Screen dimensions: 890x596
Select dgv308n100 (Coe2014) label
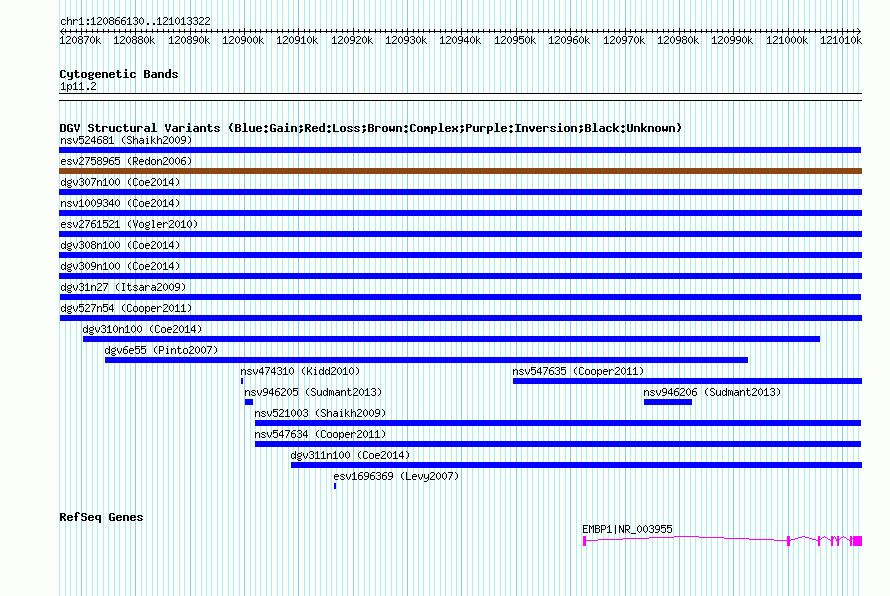120,245
